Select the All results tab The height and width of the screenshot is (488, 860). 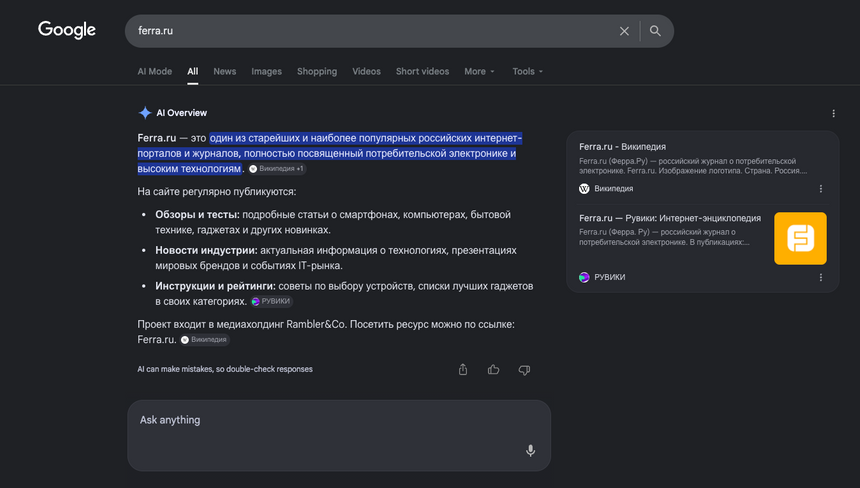[x=193, y=71]
